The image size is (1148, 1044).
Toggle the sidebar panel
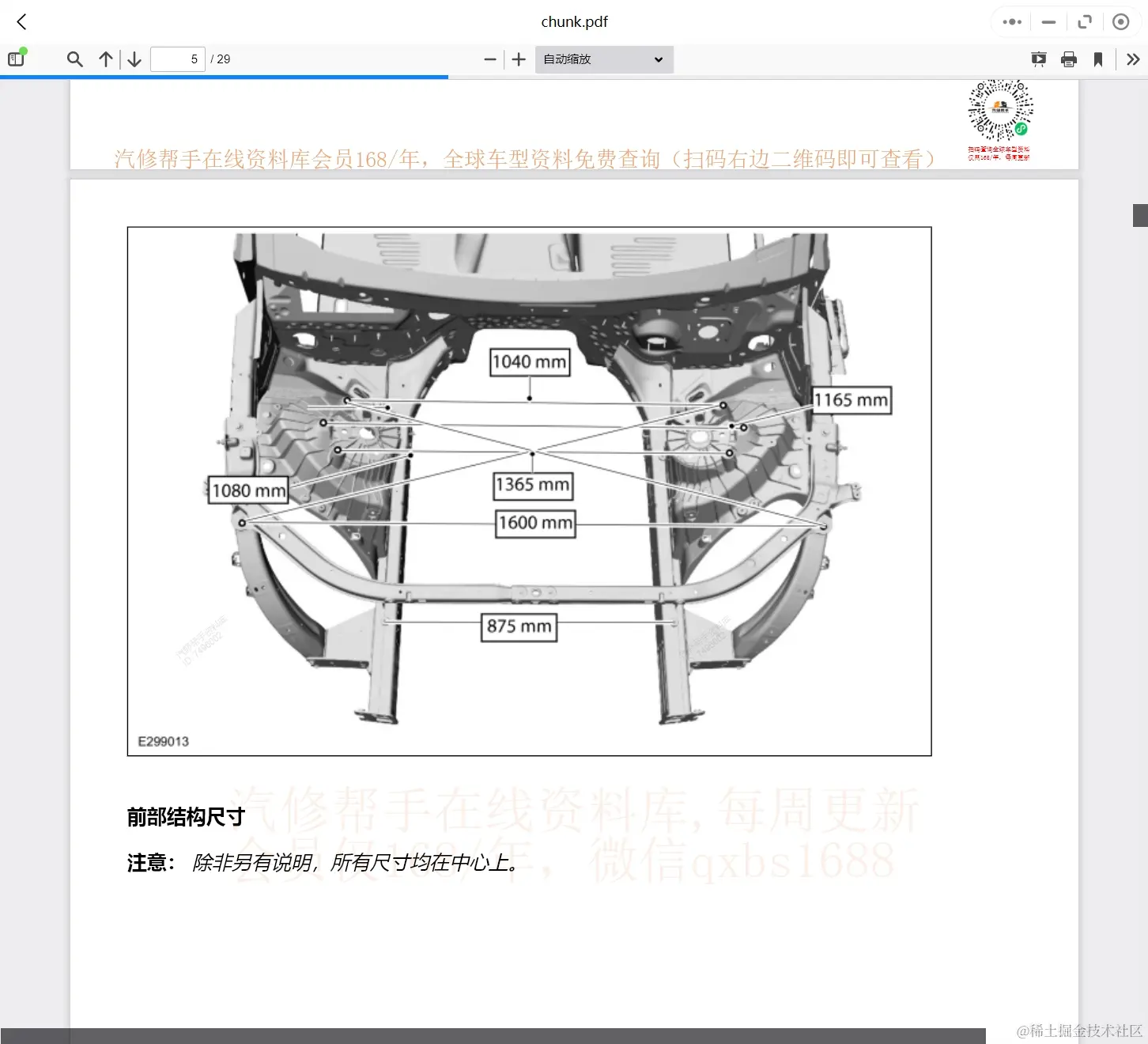(16, 59)
